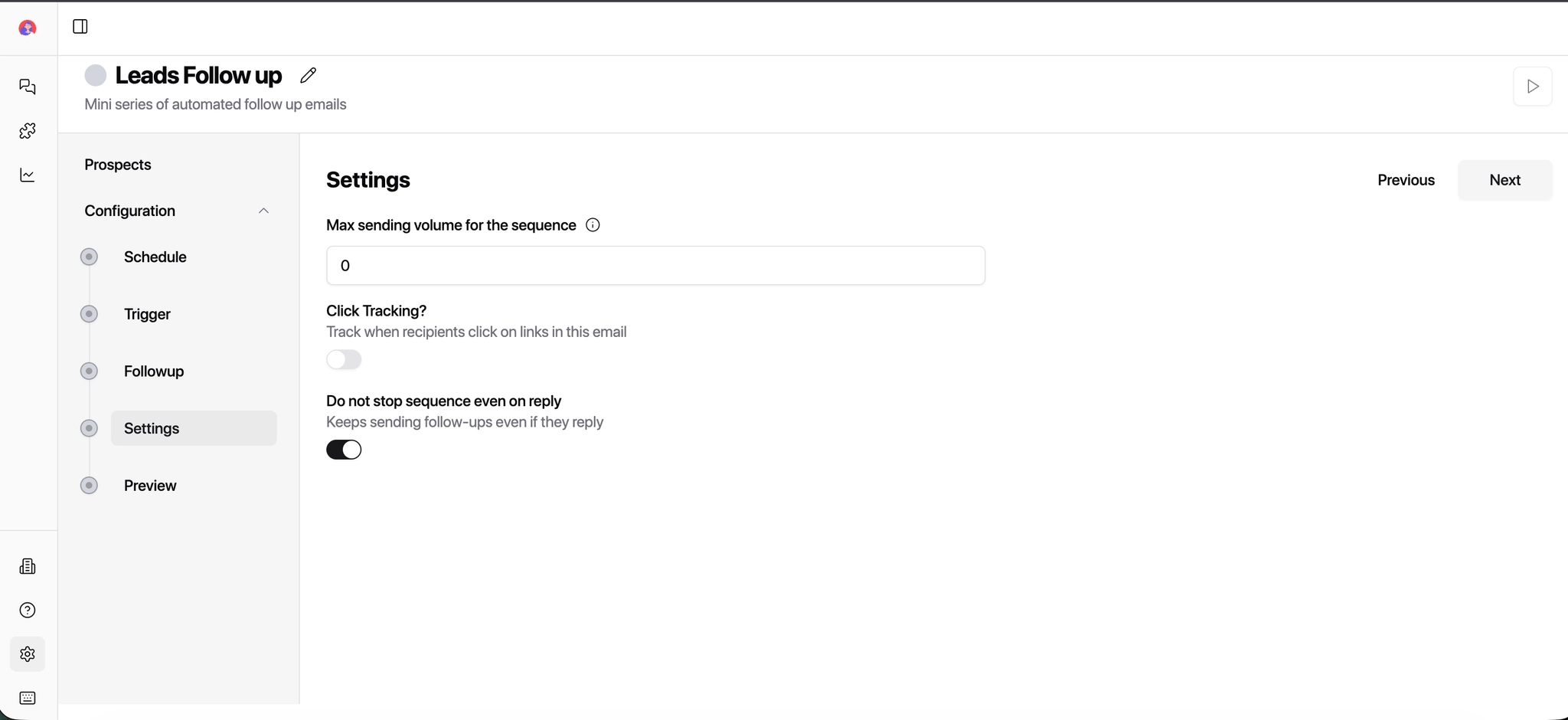Click the Previous button
The width and height of the screenshot is (1568, 720).
pyautogui.click(x=1406, y=180)
